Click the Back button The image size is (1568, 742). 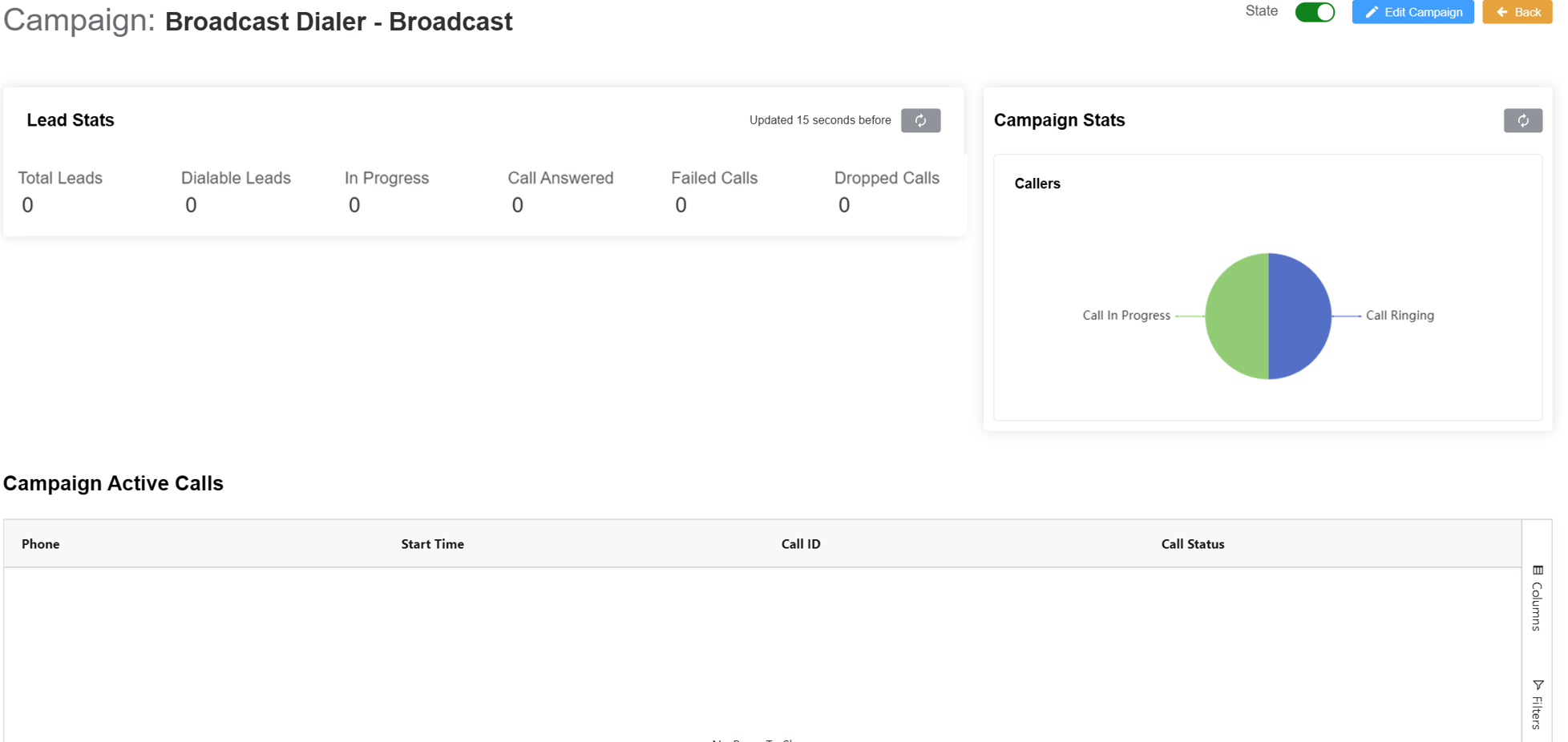click(1517, 12)
